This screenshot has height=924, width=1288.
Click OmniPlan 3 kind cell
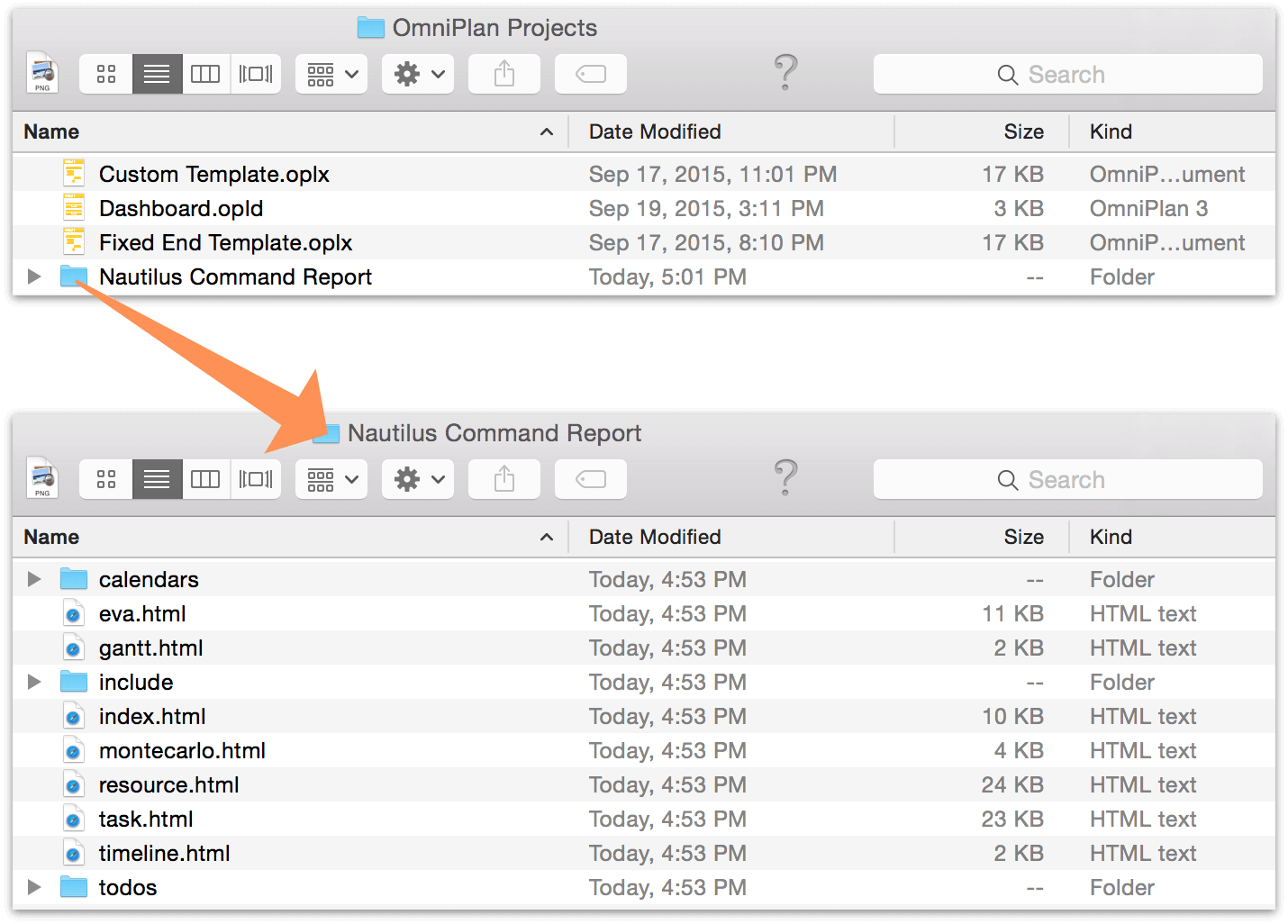(x=1148, y=208)
